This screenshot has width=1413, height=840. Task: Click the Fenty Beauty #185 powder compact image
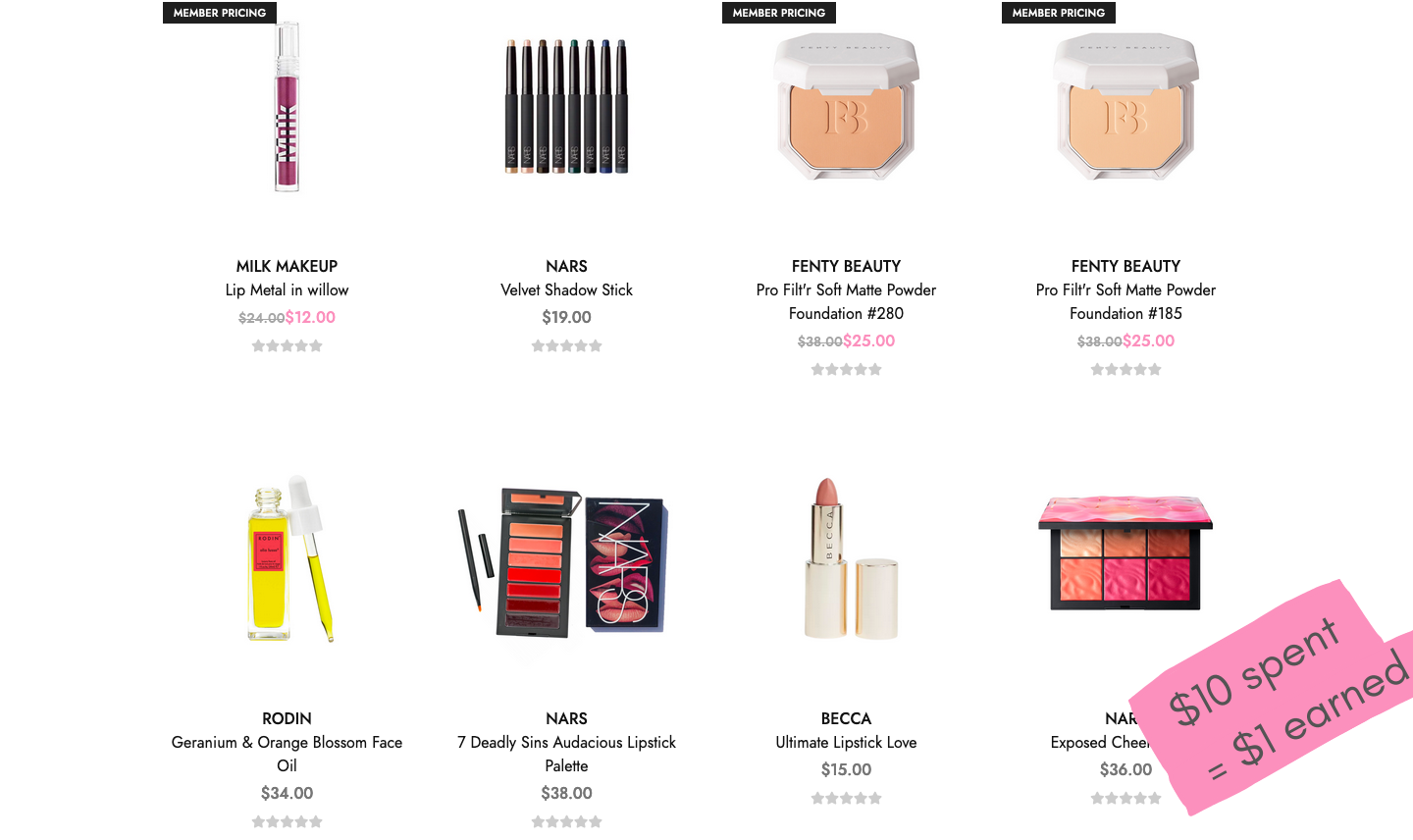1125,106
